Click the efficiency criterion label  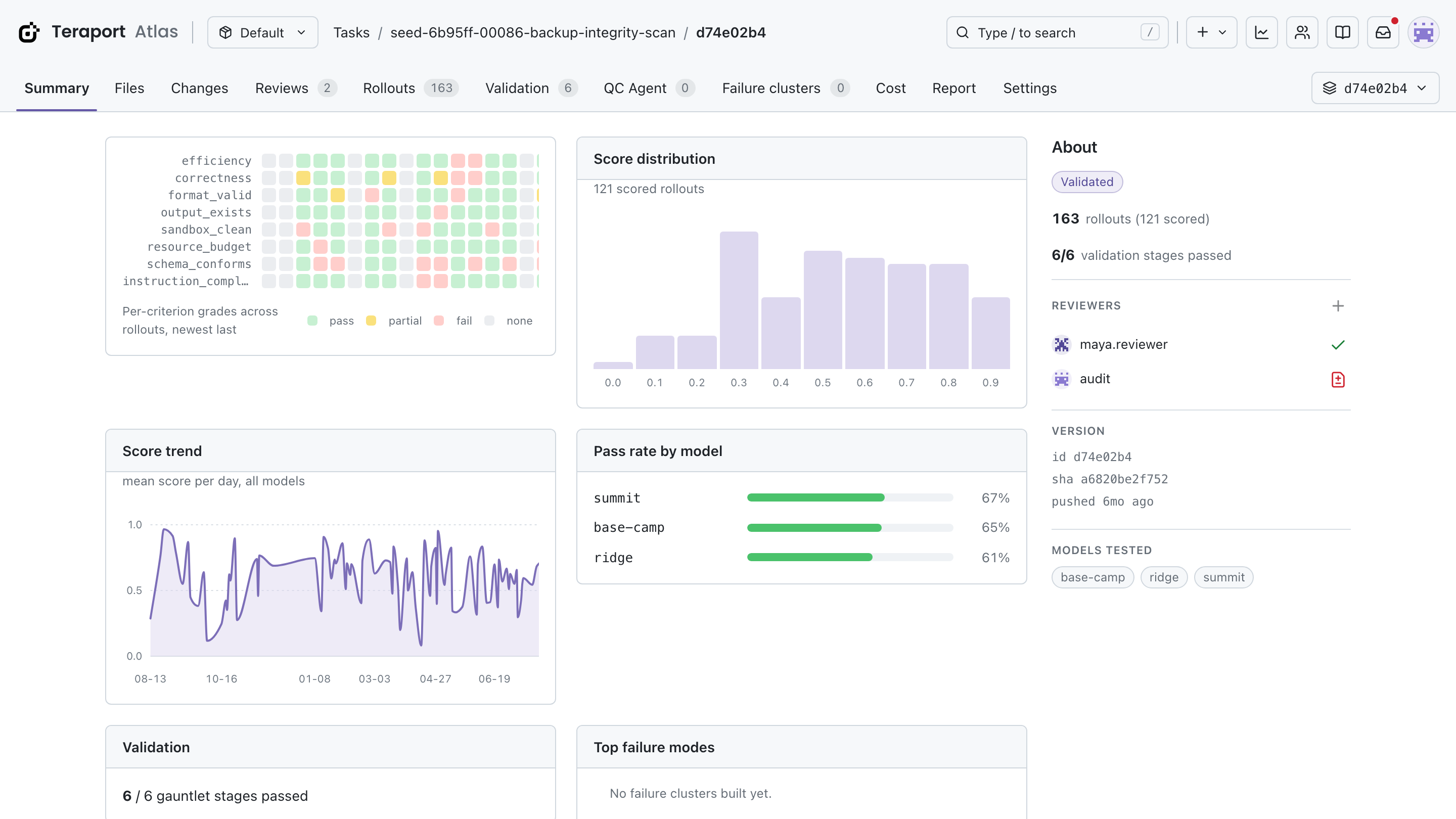point(216,161)
